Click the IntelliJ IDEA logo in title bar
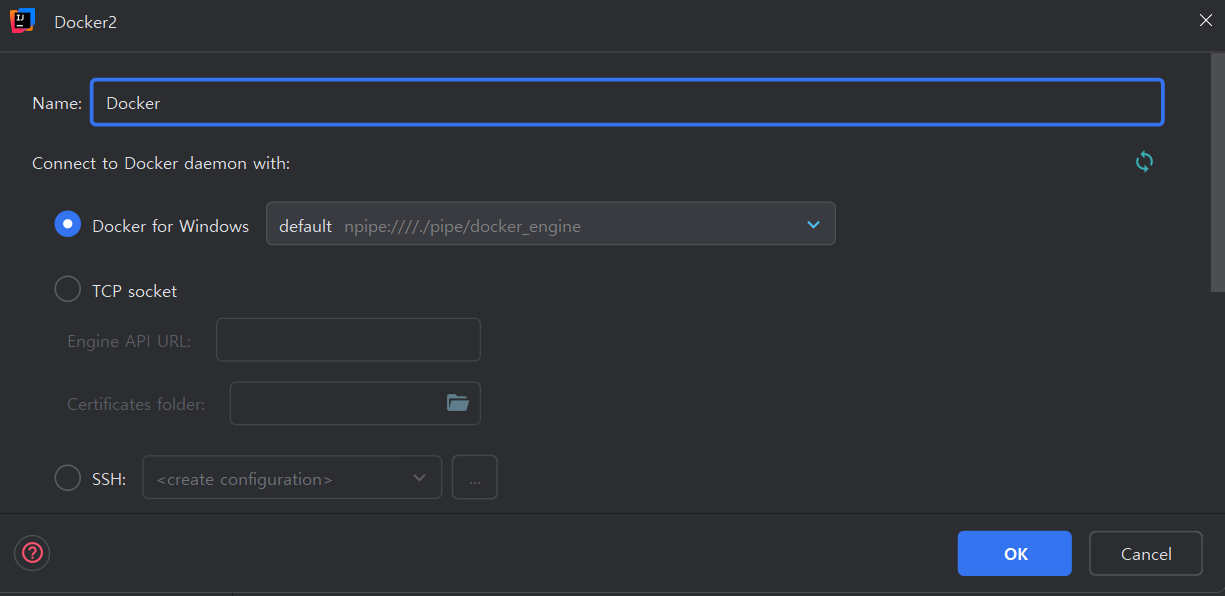The width and height of the screenshot is (1225, 596). pos(22,20)
